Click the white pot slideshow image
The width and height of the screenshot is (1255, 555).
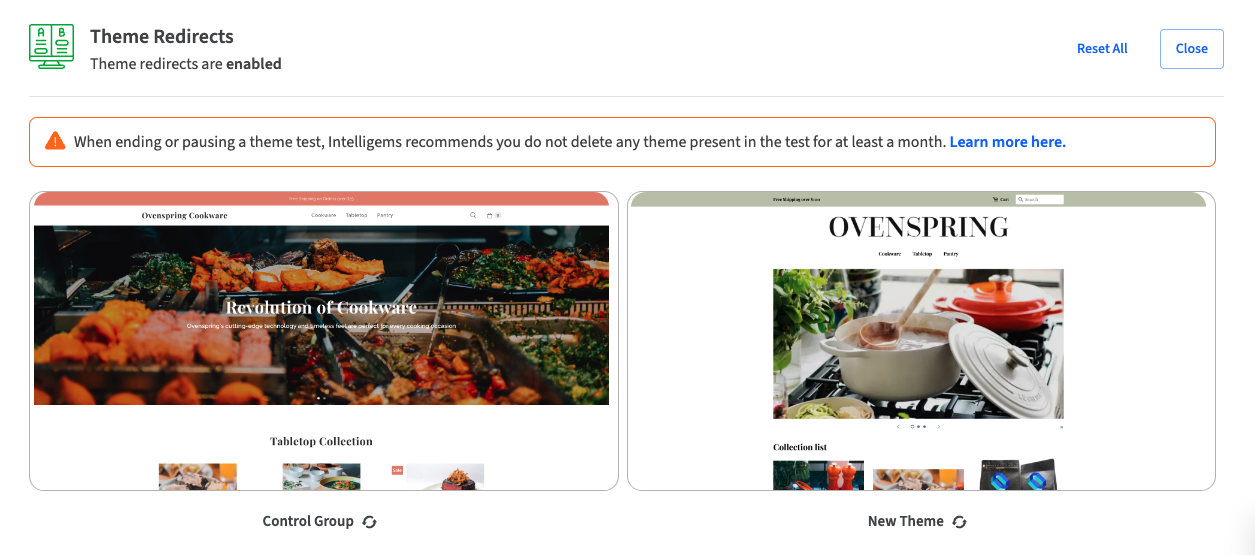click(918, 344)
